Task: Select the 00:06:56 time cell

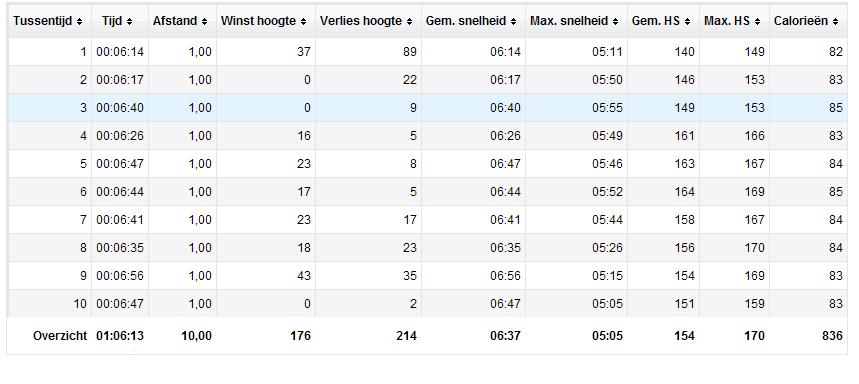Action: click(x=120, y=276)
